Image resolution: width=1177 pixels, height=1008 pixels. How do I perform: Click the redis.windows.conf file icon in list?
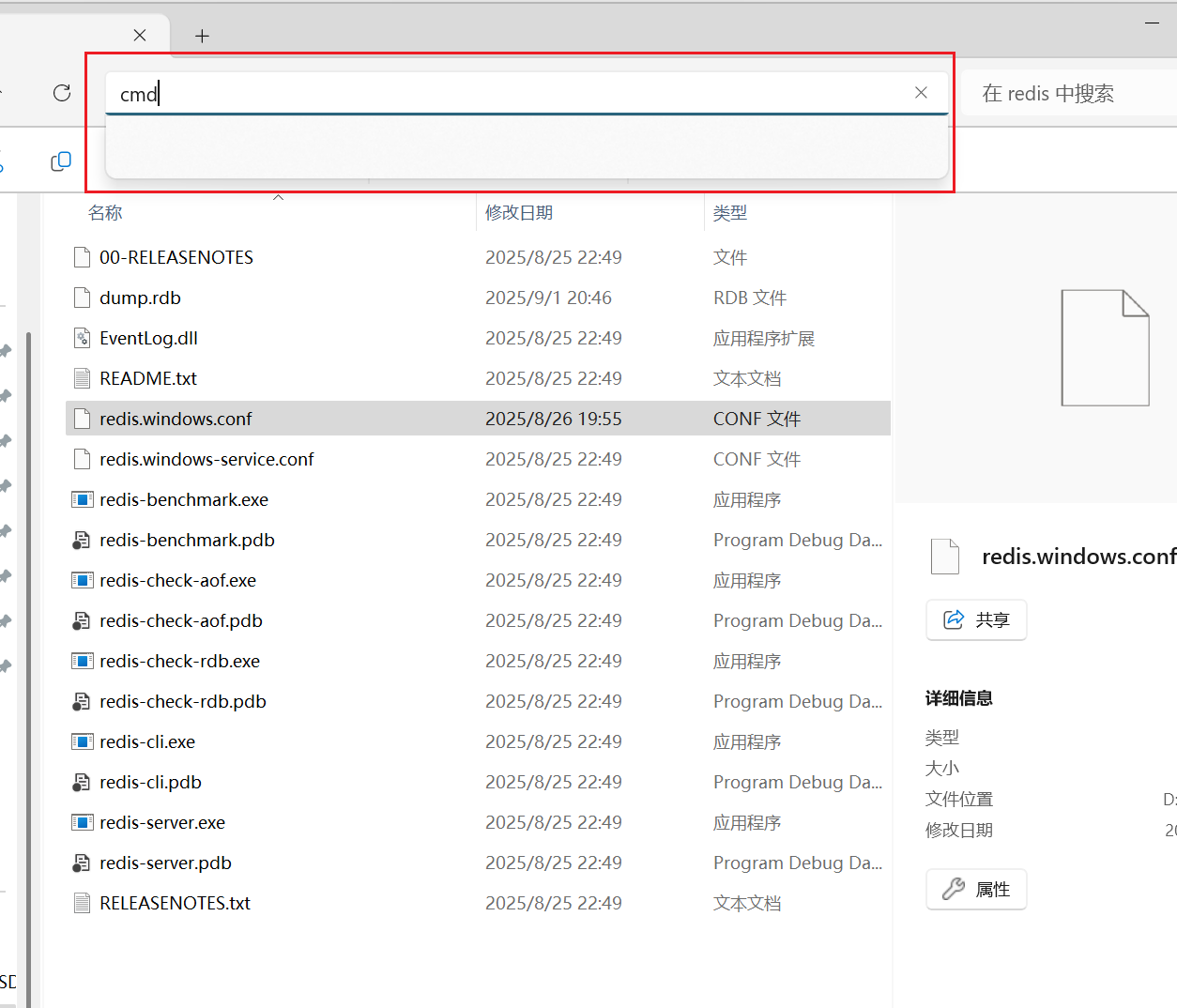pos(83,419)
